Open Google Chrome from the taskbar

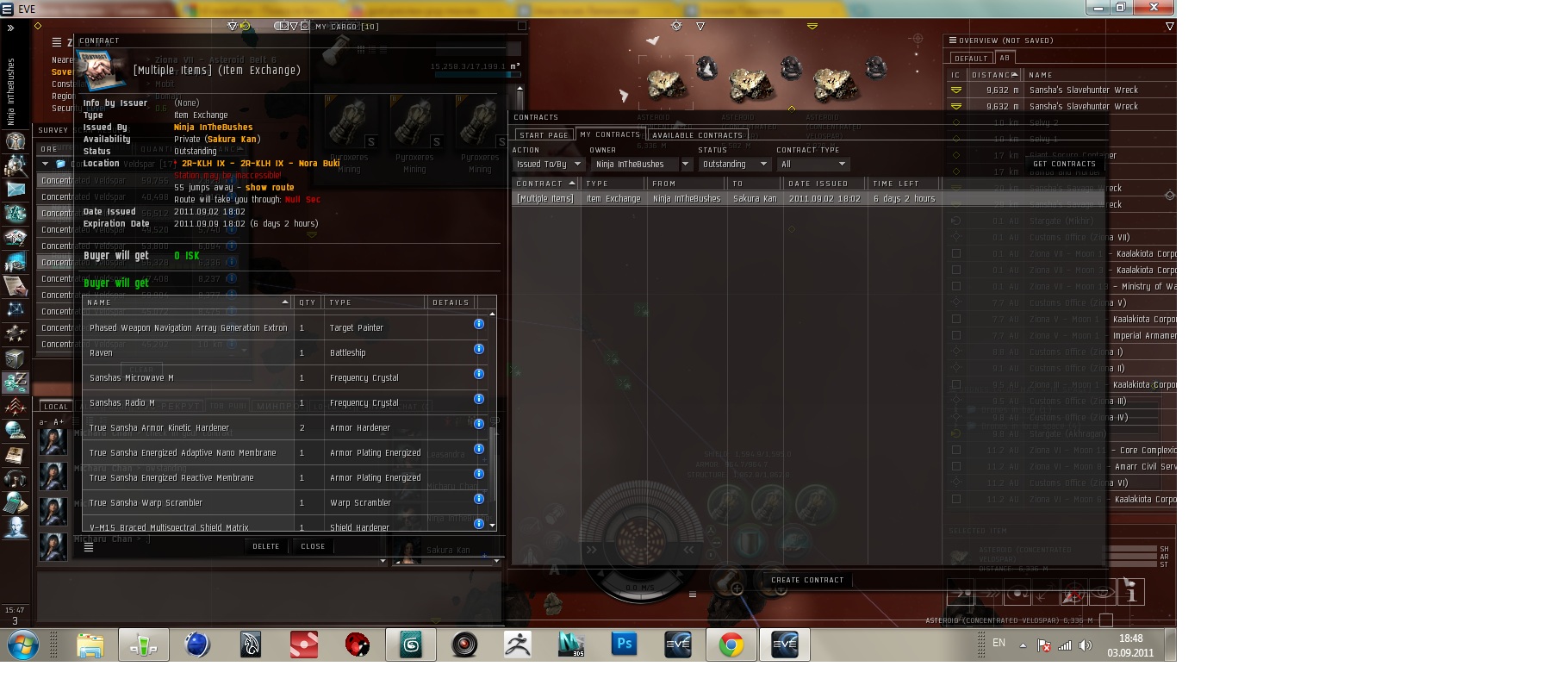point(731,645)
